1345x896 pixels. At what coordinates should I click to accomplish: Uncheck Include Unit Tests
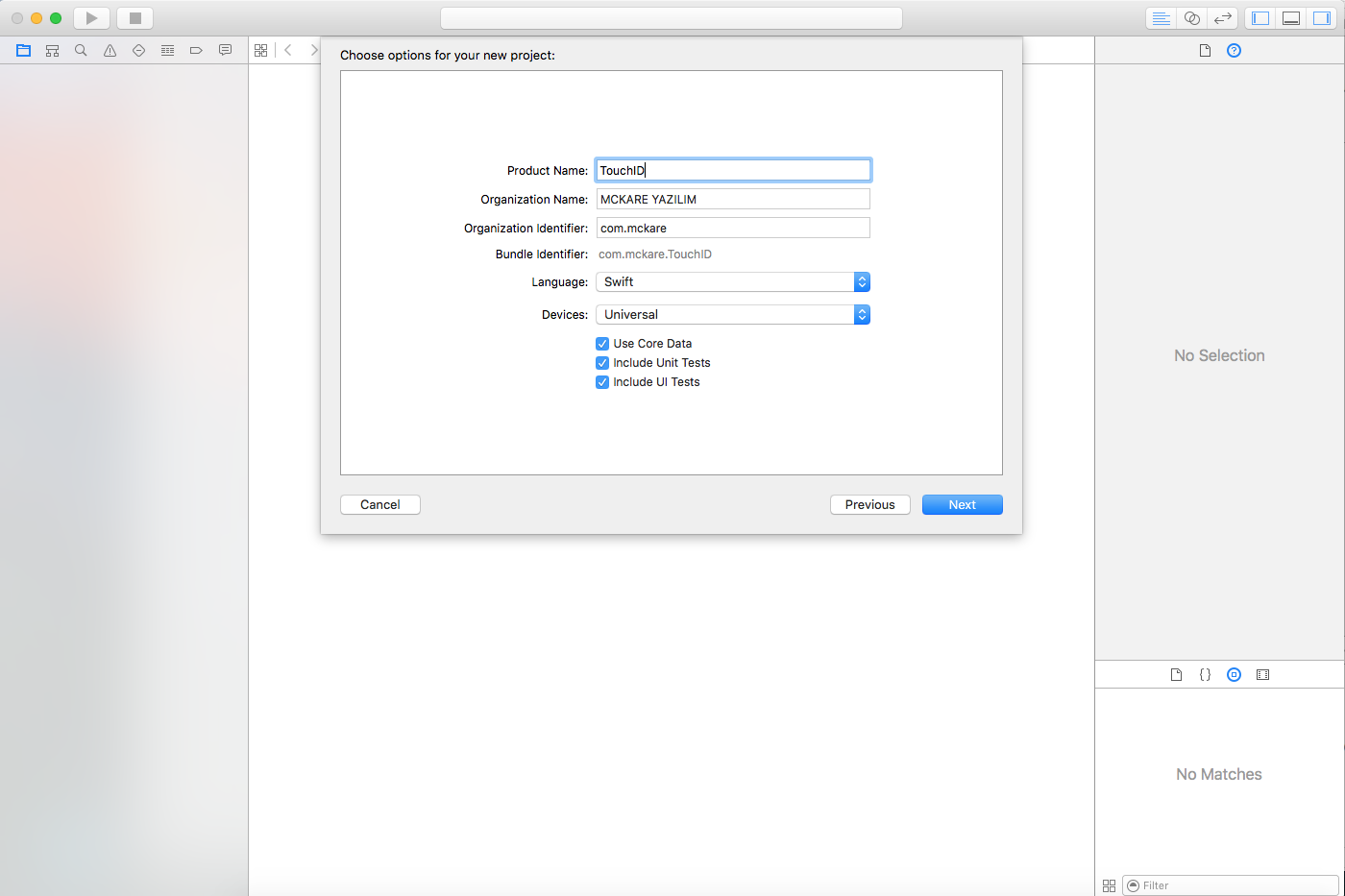602,362
